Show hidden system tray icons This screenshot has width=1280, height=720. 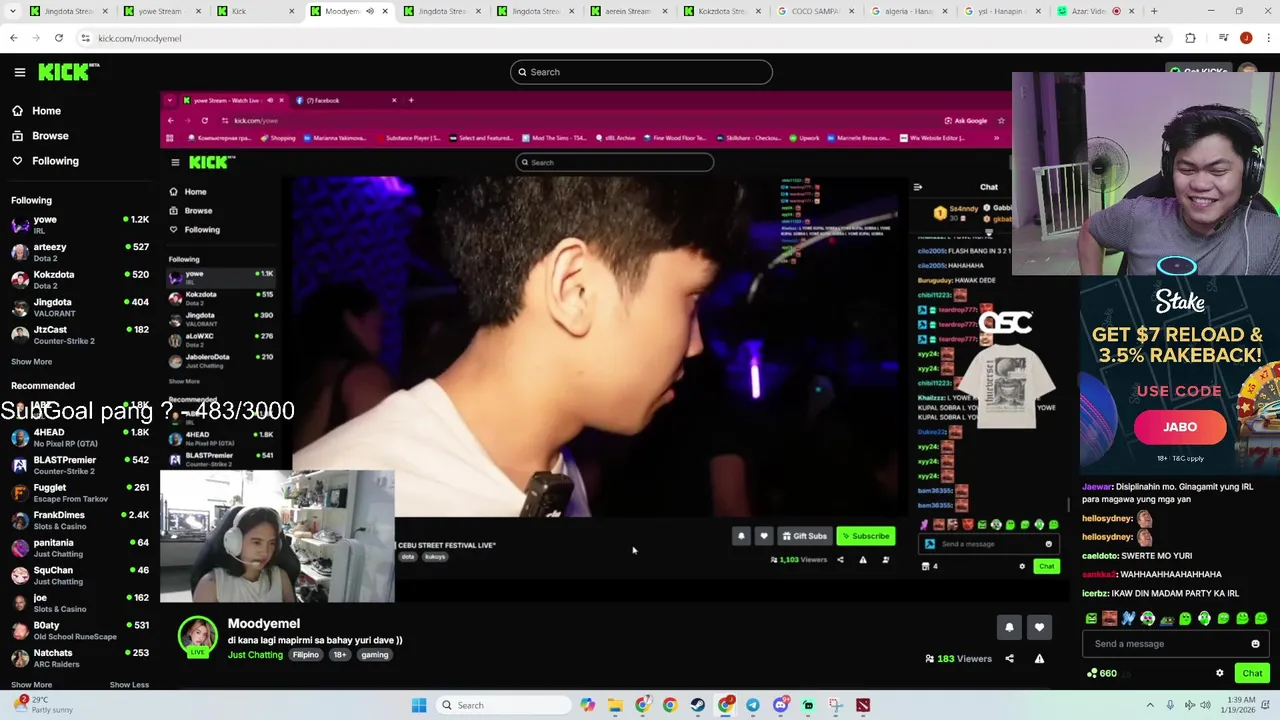tap(1150, 705)
